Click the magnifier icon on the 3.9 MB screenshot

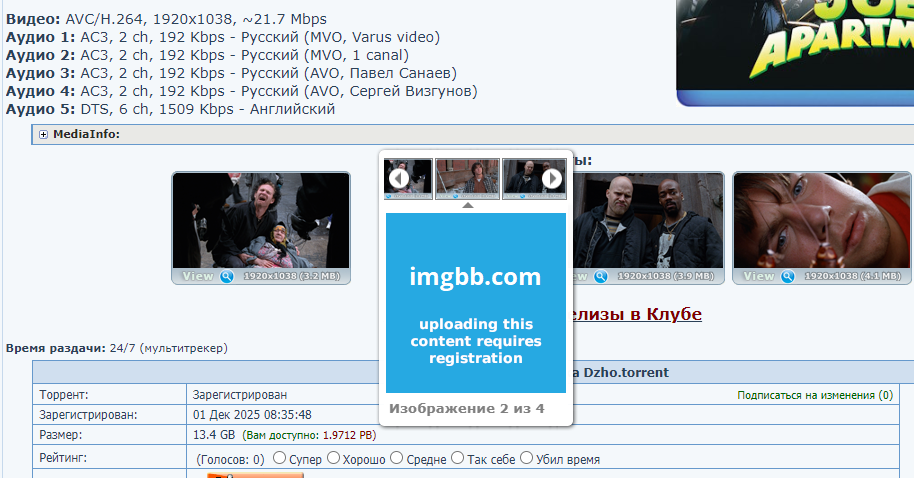(600, 276)
